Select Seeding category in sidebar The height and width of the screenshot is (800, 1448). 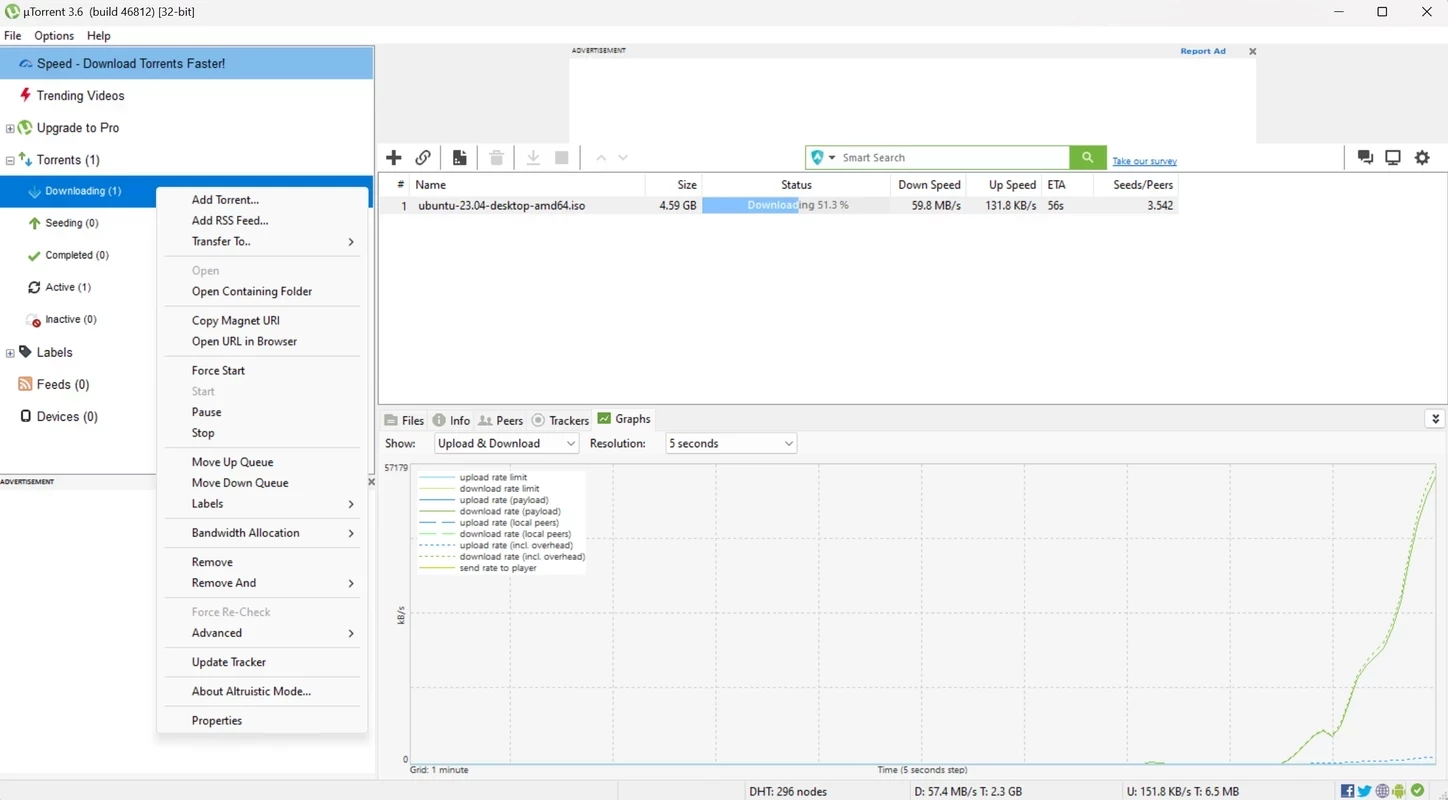pyautogui.click(x=71, y=223)
